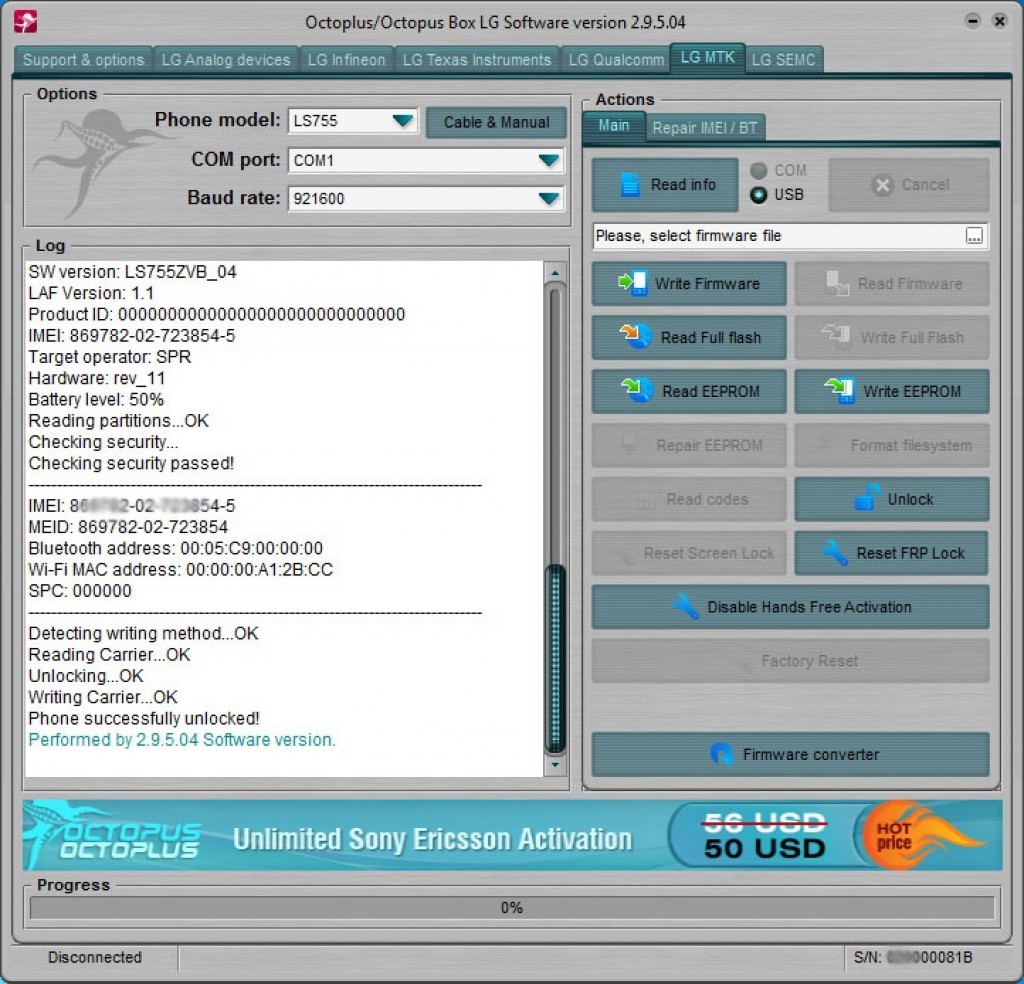
Task: Click the Disable Hands Free Activation wrench icon
Action: click(685, 607)
